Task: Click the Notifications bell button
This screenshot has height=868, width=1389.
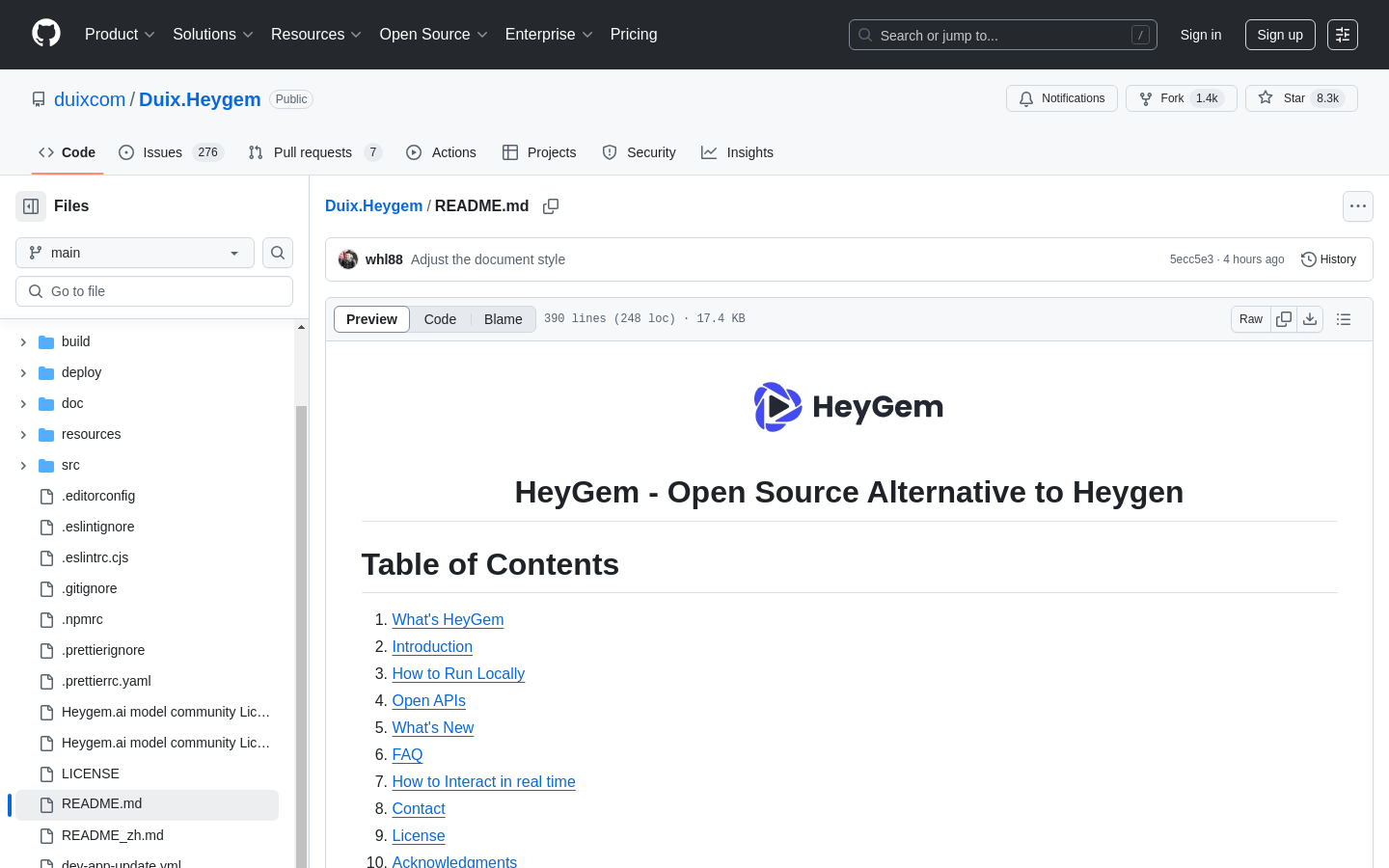Action: tap(1062, 98)
